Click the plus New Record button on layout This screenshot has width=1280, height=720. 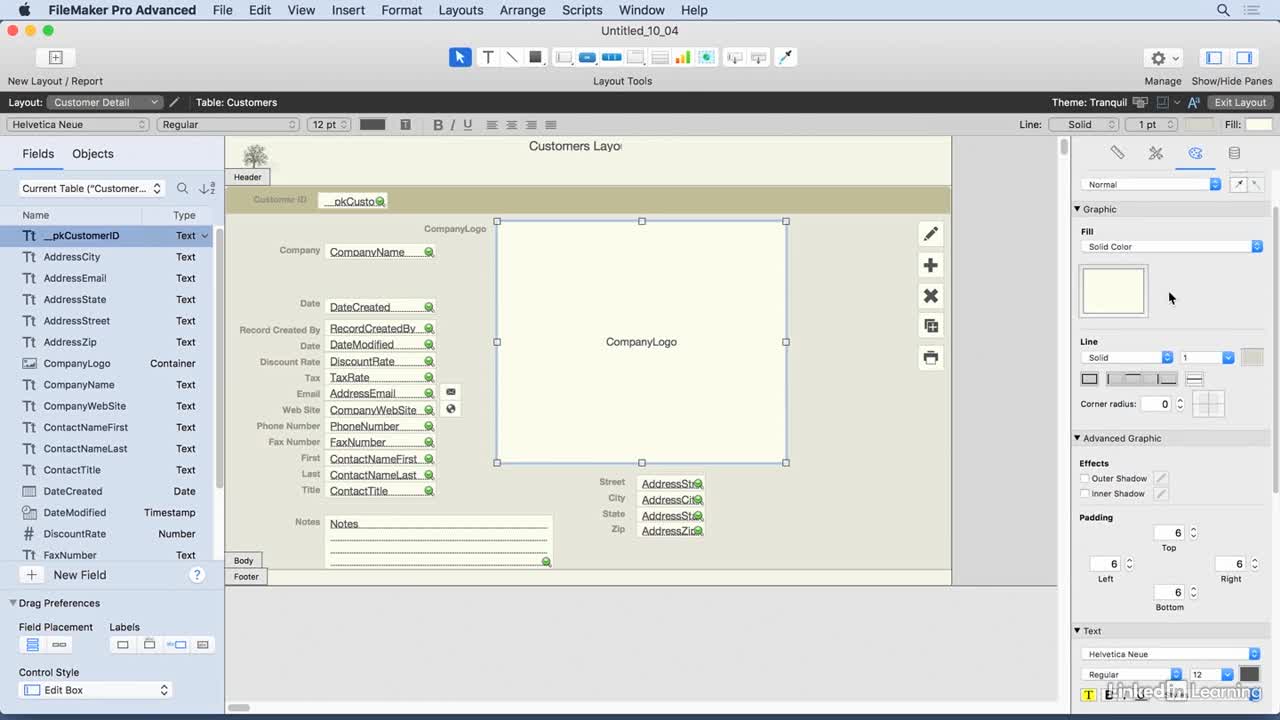coord(930,265)
